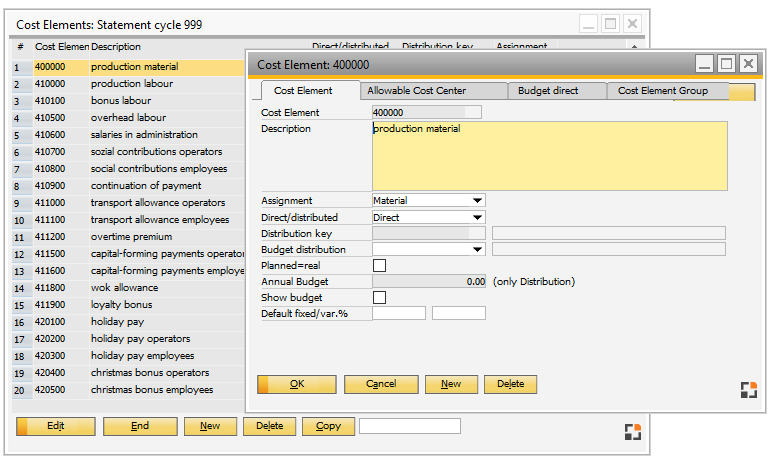
Task: Go to the Cost Element Group tab
Action: (662, 91)
